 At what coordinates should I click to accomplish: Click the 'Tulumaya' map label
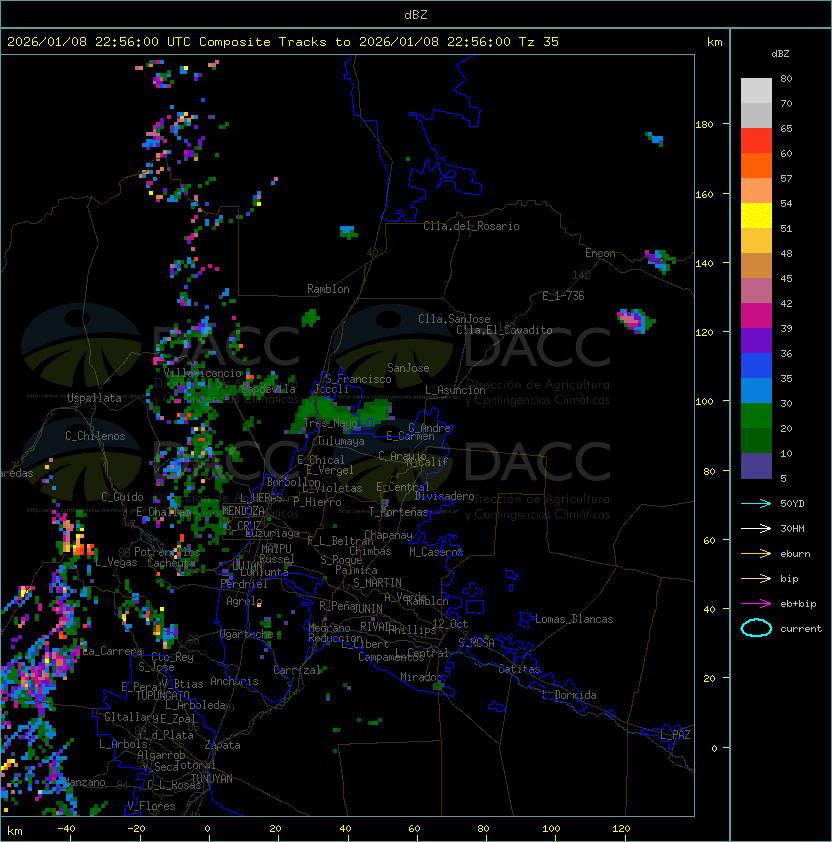(x=341, y=441)
